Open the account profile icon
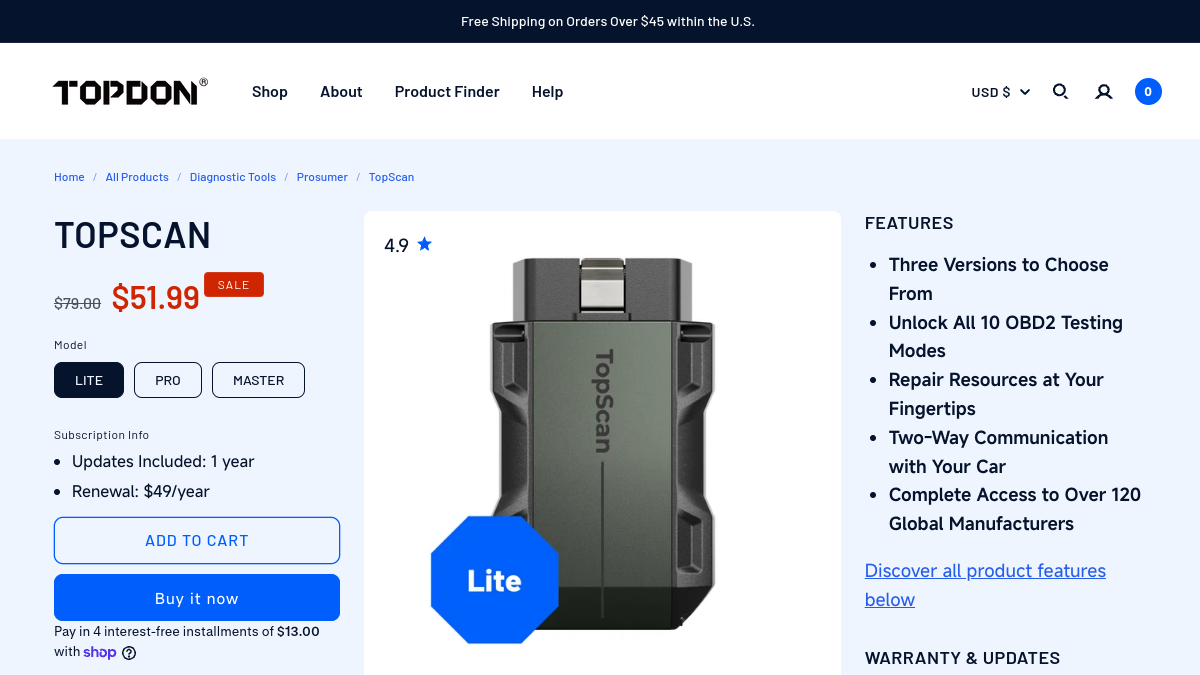The image size is (1200, 675). 1104,92
